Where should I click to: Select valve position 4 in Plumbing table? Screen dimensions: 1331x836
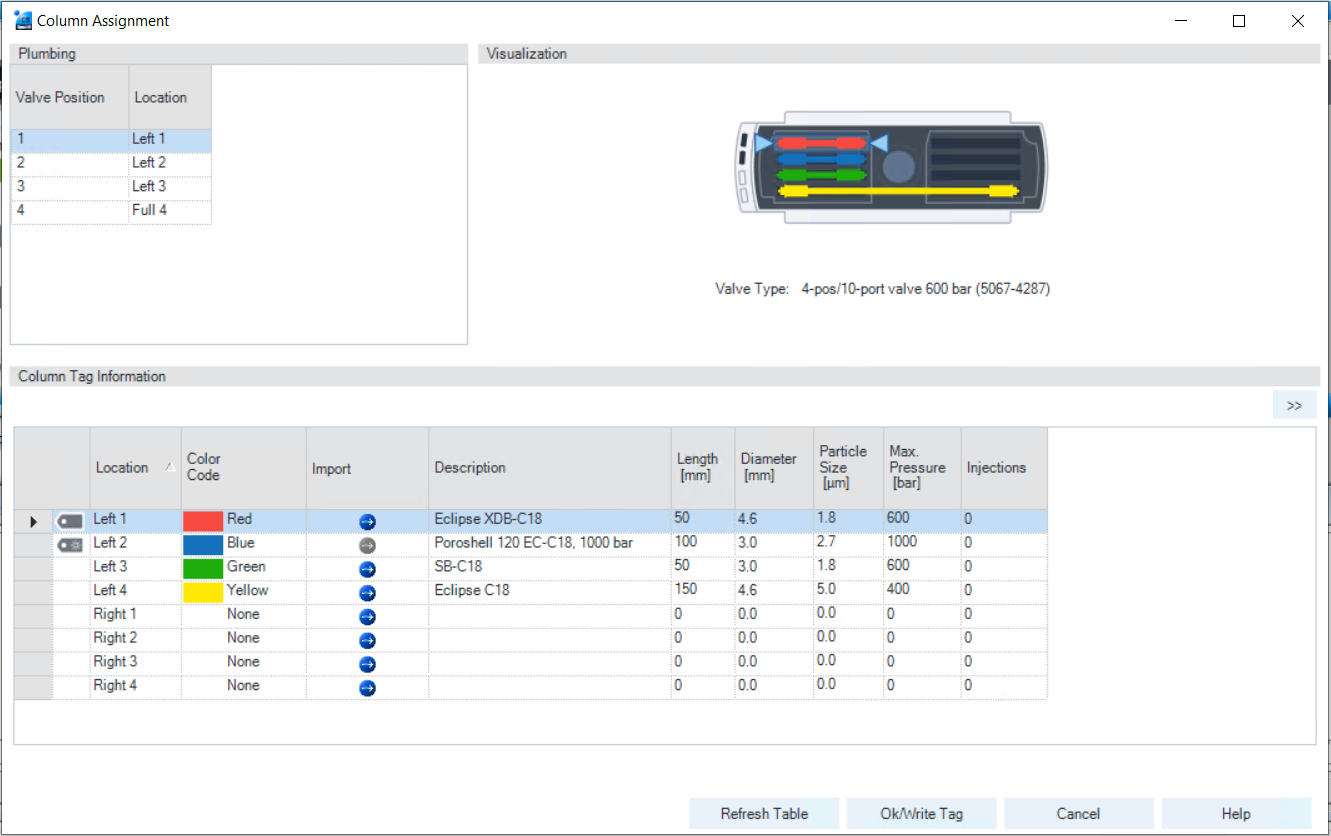[69, 209]
